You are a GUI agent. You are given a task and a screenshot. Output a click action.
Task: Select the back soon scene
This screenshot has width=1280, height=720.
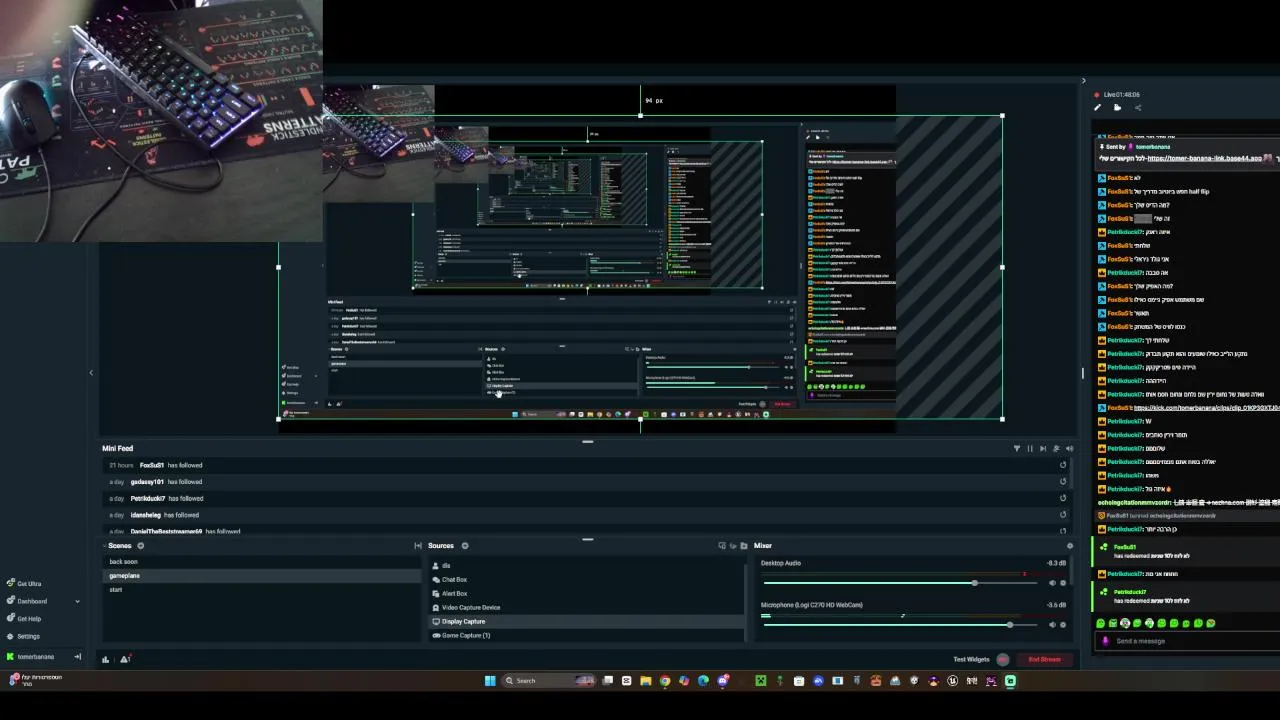click(x=261, y=562)
